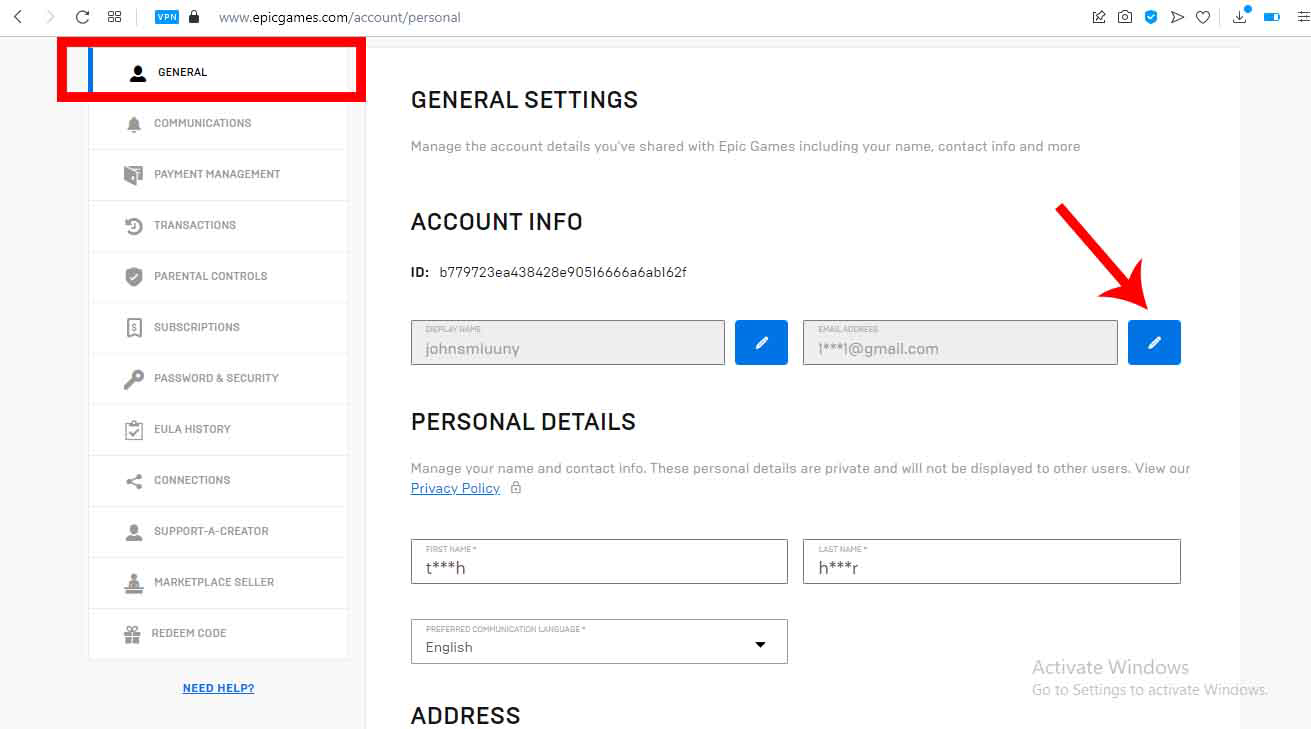Viewport: 1311px width, 729px height.
Task: Click the small lock icon beside Privacy Policy
Action: coord(516,488)
